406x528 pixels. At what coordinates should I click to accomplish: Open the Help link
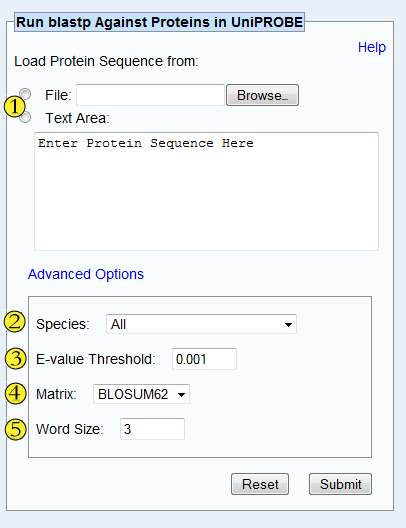tap(372, 47)
